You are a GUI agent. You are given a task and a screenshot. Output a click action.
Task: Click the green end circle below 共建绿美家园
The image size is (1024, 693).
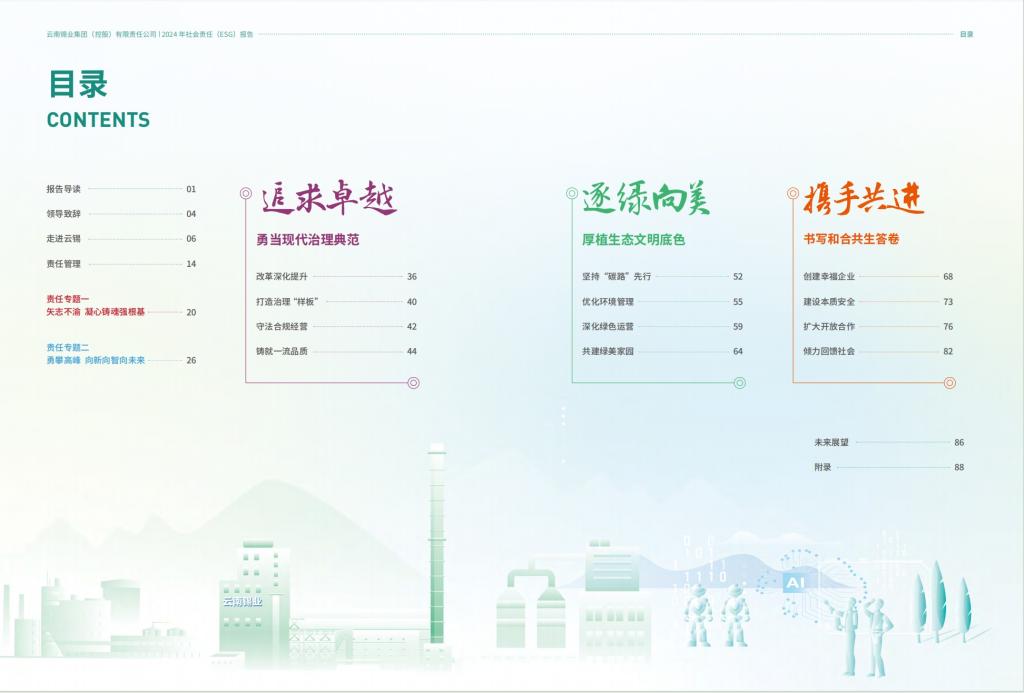[740, 382]
